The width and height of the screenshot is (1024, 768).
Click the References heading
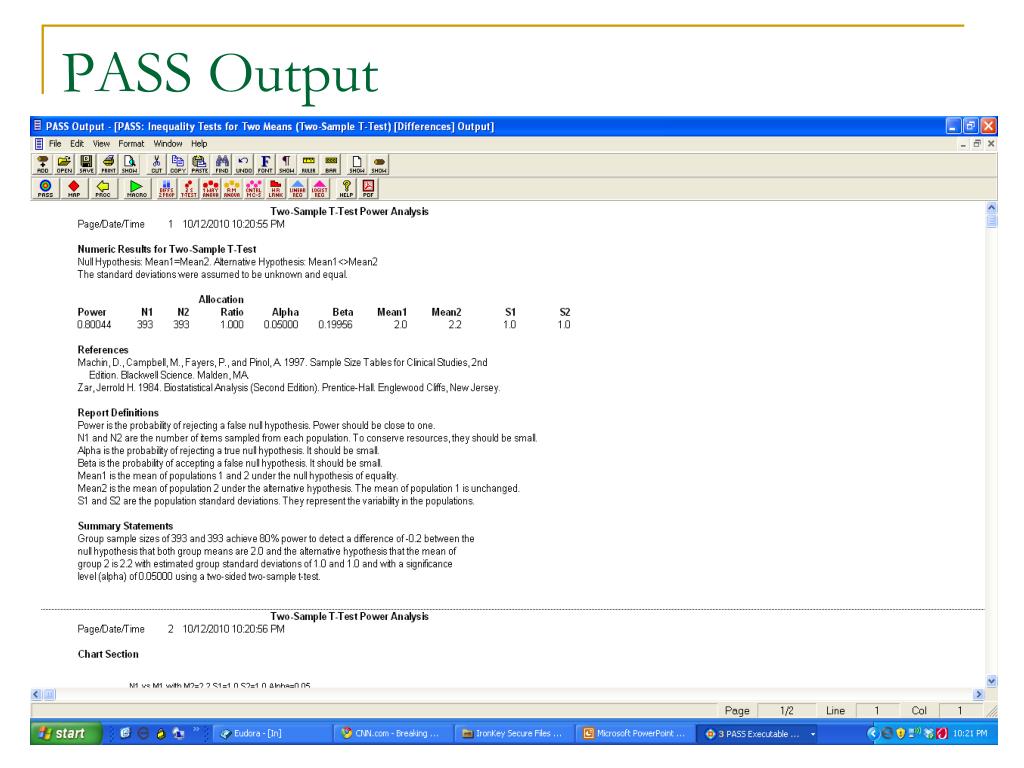tap(103, 350)
